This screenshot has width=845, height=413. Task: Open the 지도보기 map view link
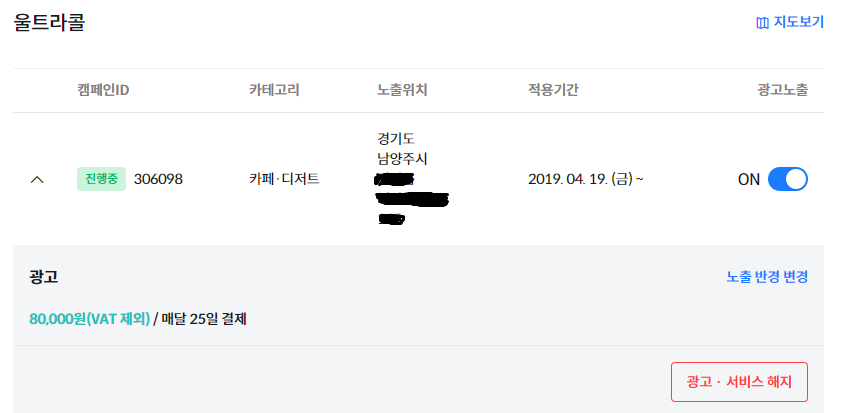(798, 22)
